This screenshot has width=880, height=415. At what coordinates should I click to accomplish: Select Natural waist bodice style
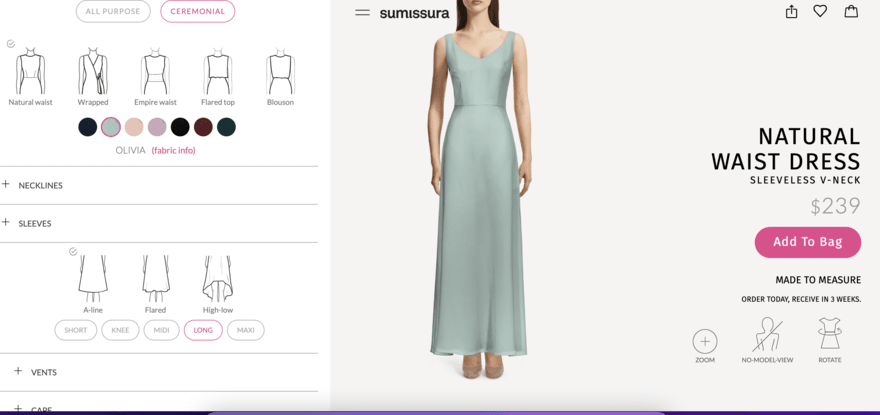pos(30,77)
